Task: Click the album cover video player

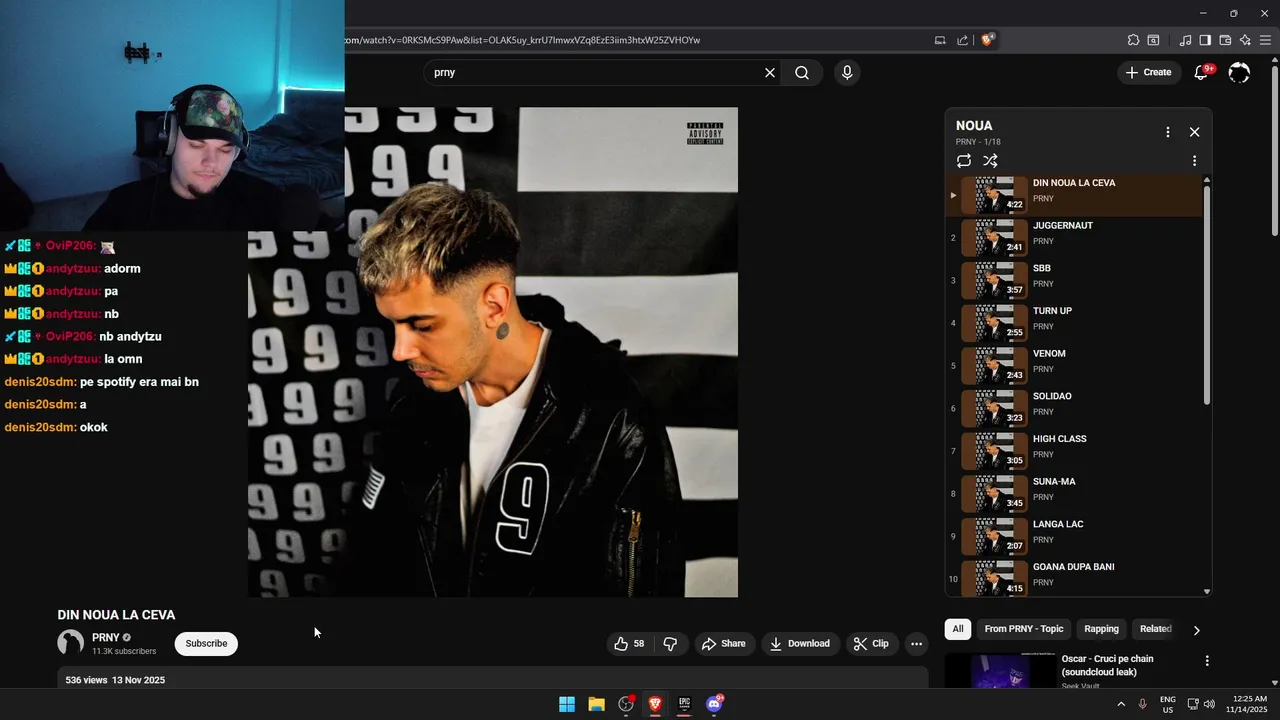Action: [493, 352]
